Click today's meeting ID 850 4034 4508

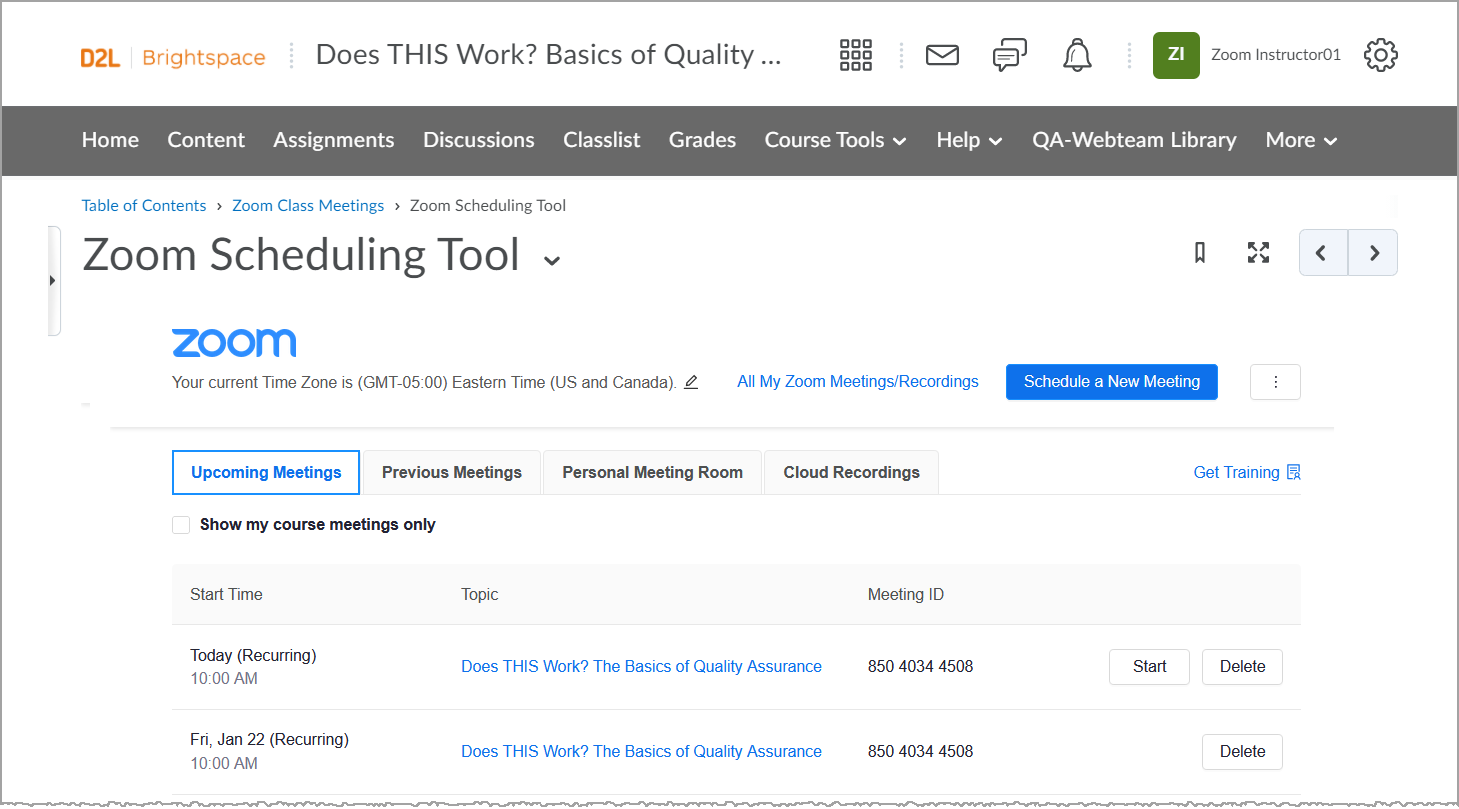click(920, 667)
